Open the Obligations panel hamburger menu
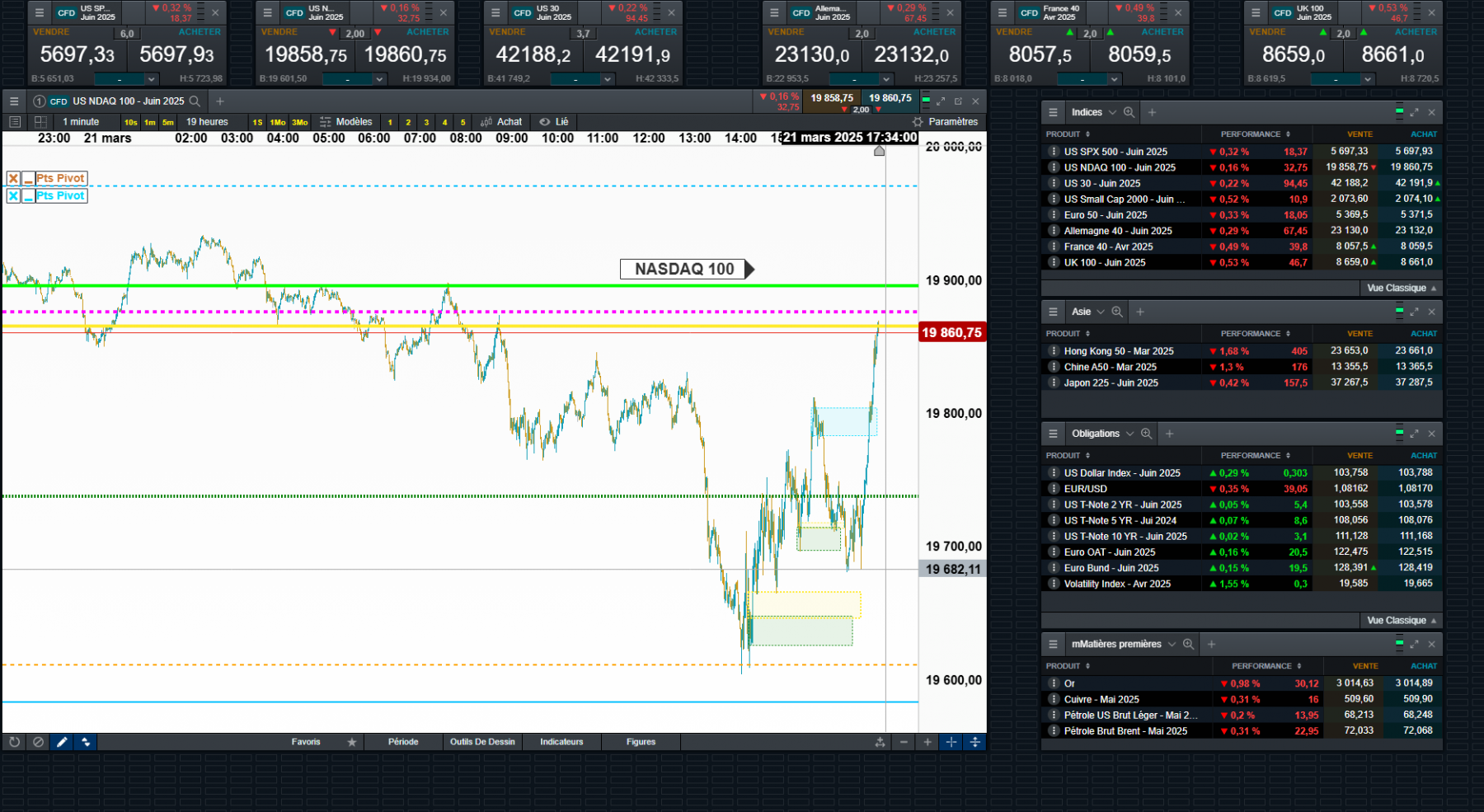Image resolution: width=1484 pixels, height=812 pixels. coord(1053,434)
